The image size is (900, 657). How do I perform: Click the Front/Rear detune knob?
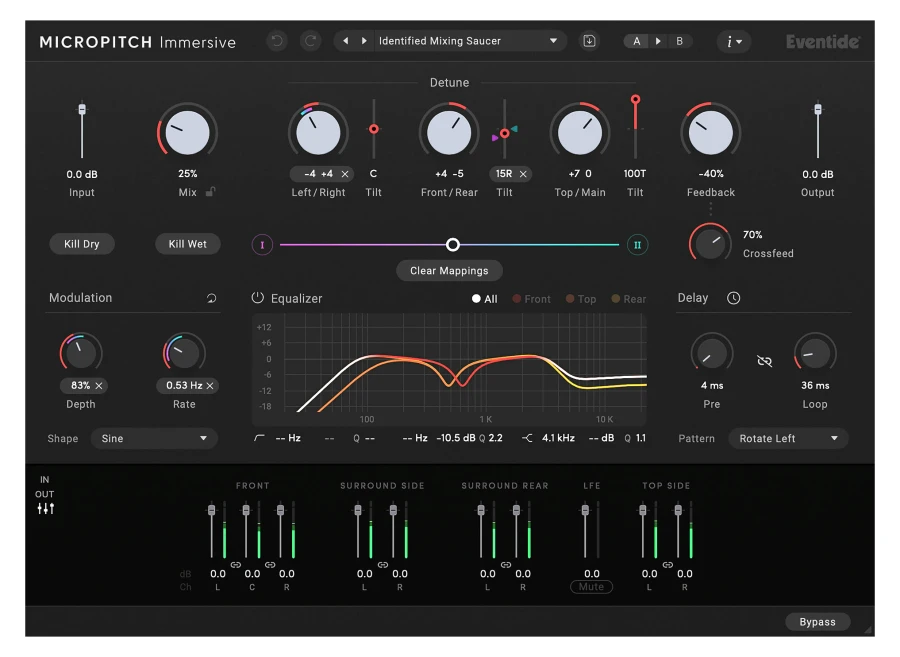coord(449,133)
